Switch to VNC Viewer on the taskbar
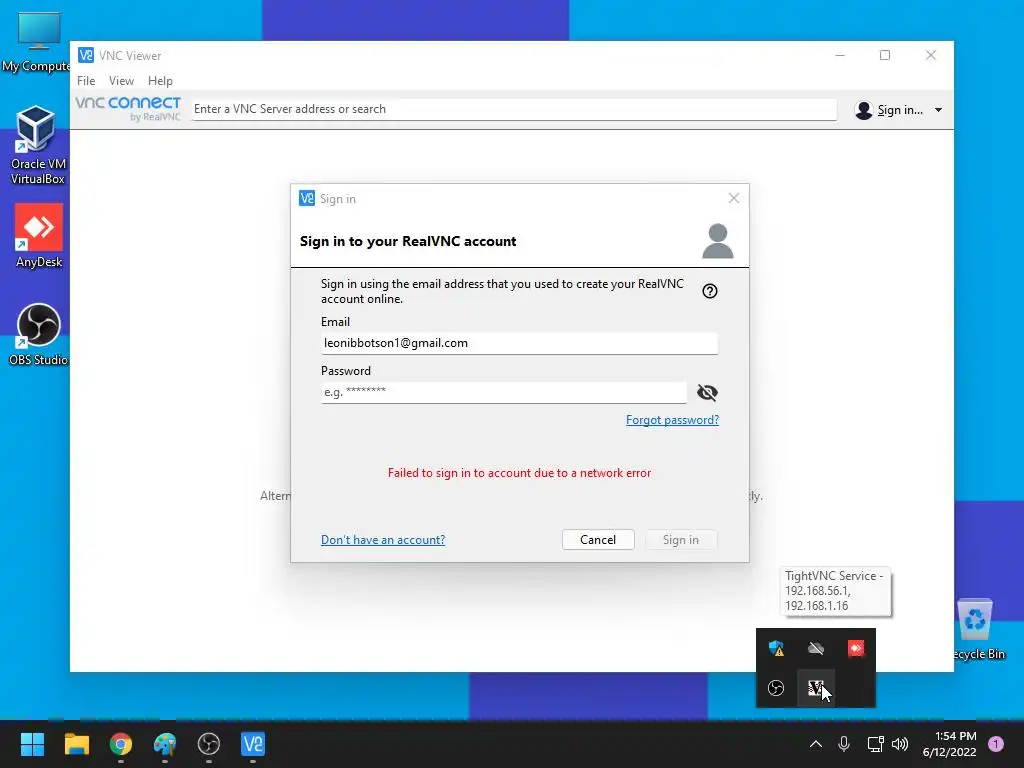The width and height of the screenshot is (1024, 768). click(253, 744)
